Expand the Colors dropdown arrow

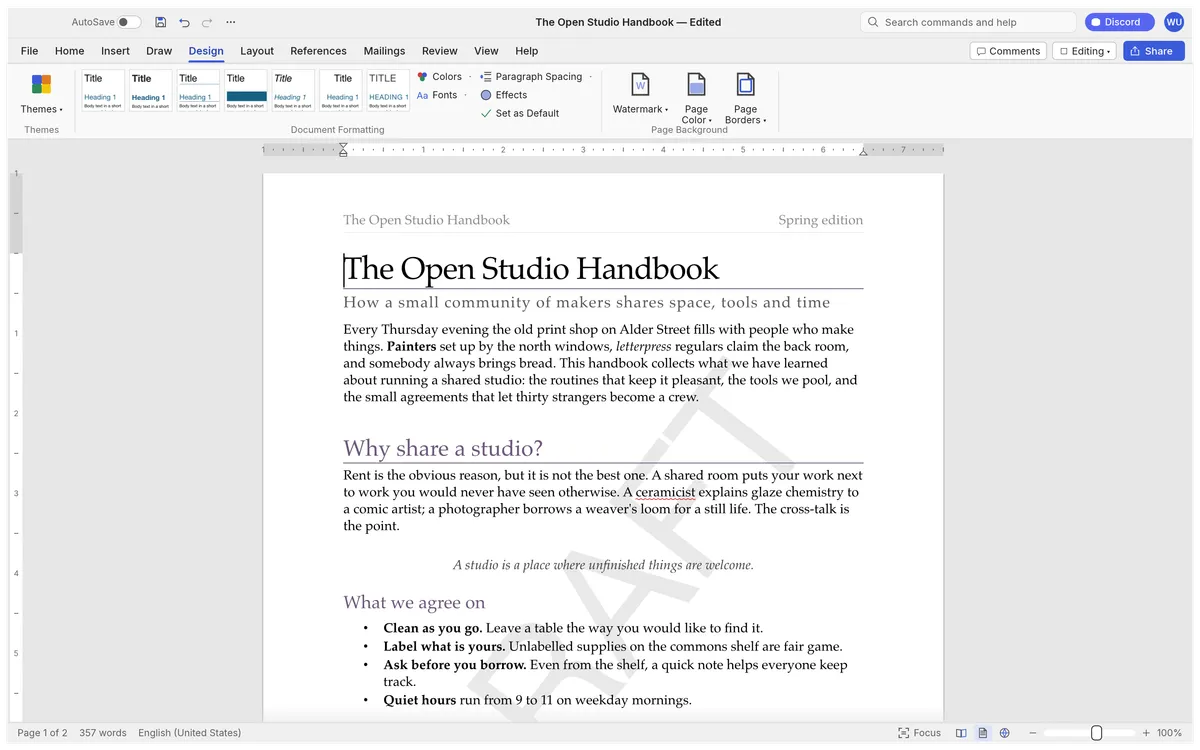click(x=470, y=77)
